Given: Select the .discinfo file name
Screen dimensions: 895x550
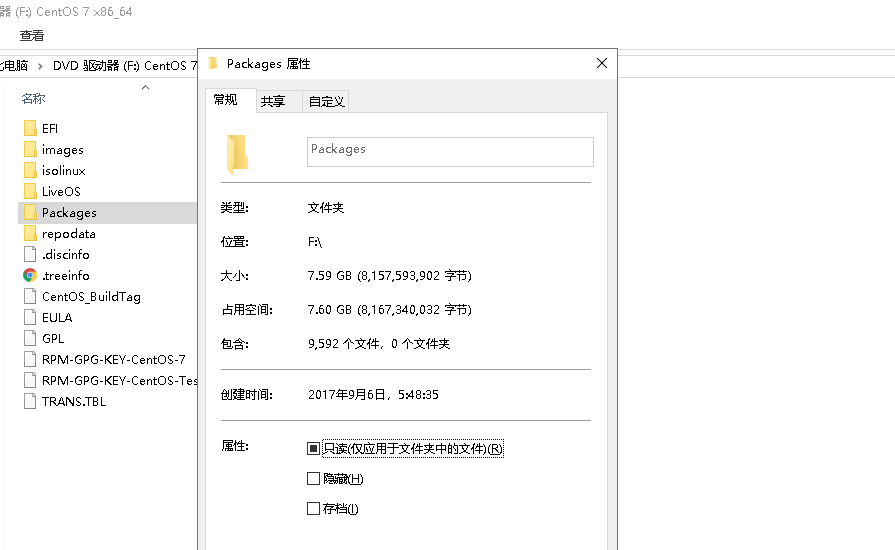Looking at the screenshot, I should (66, 254).
